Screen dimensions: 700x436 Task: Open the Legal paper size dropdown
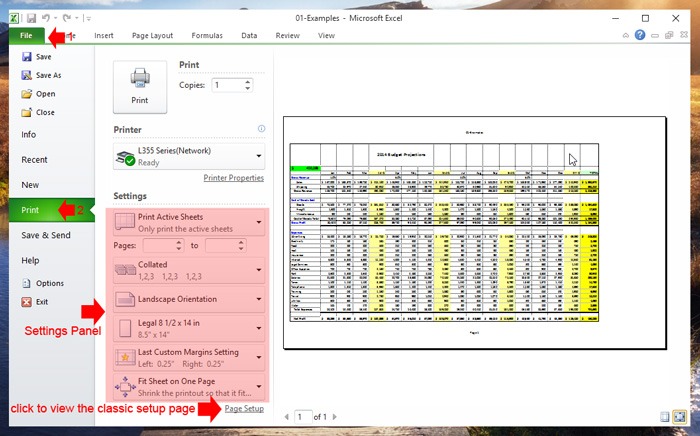point(189,328)
